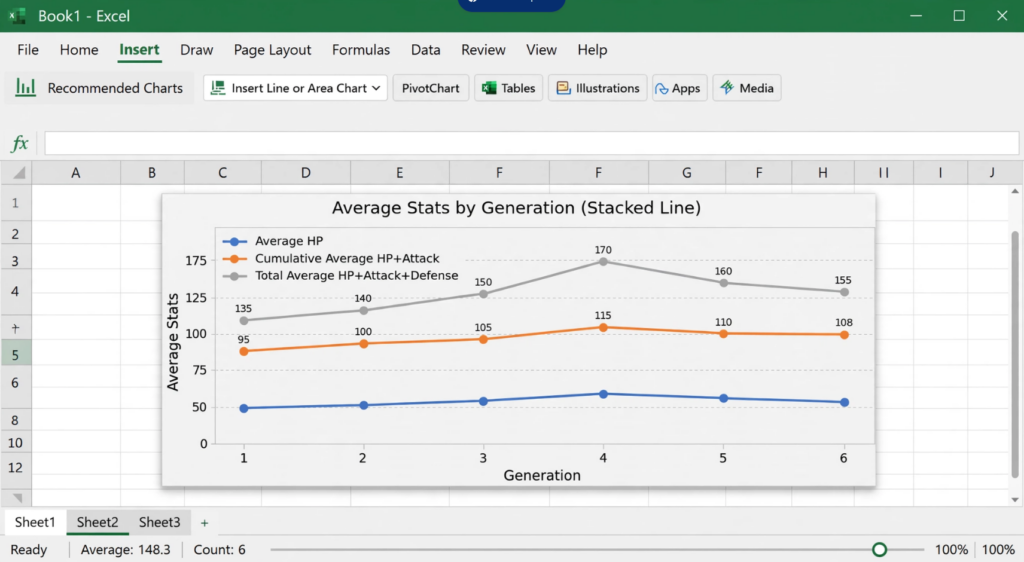The image size is (1024, 562).
Task: Click the PivotChart button
Action: pos(430,88)
